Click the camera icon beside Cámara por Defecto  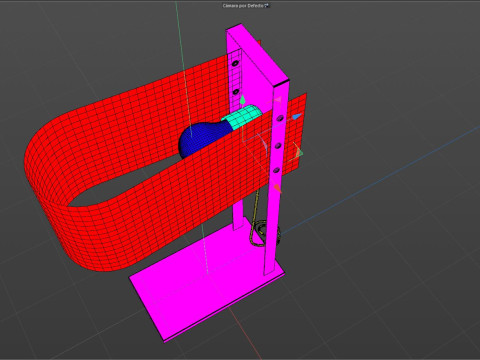point(267,6)
